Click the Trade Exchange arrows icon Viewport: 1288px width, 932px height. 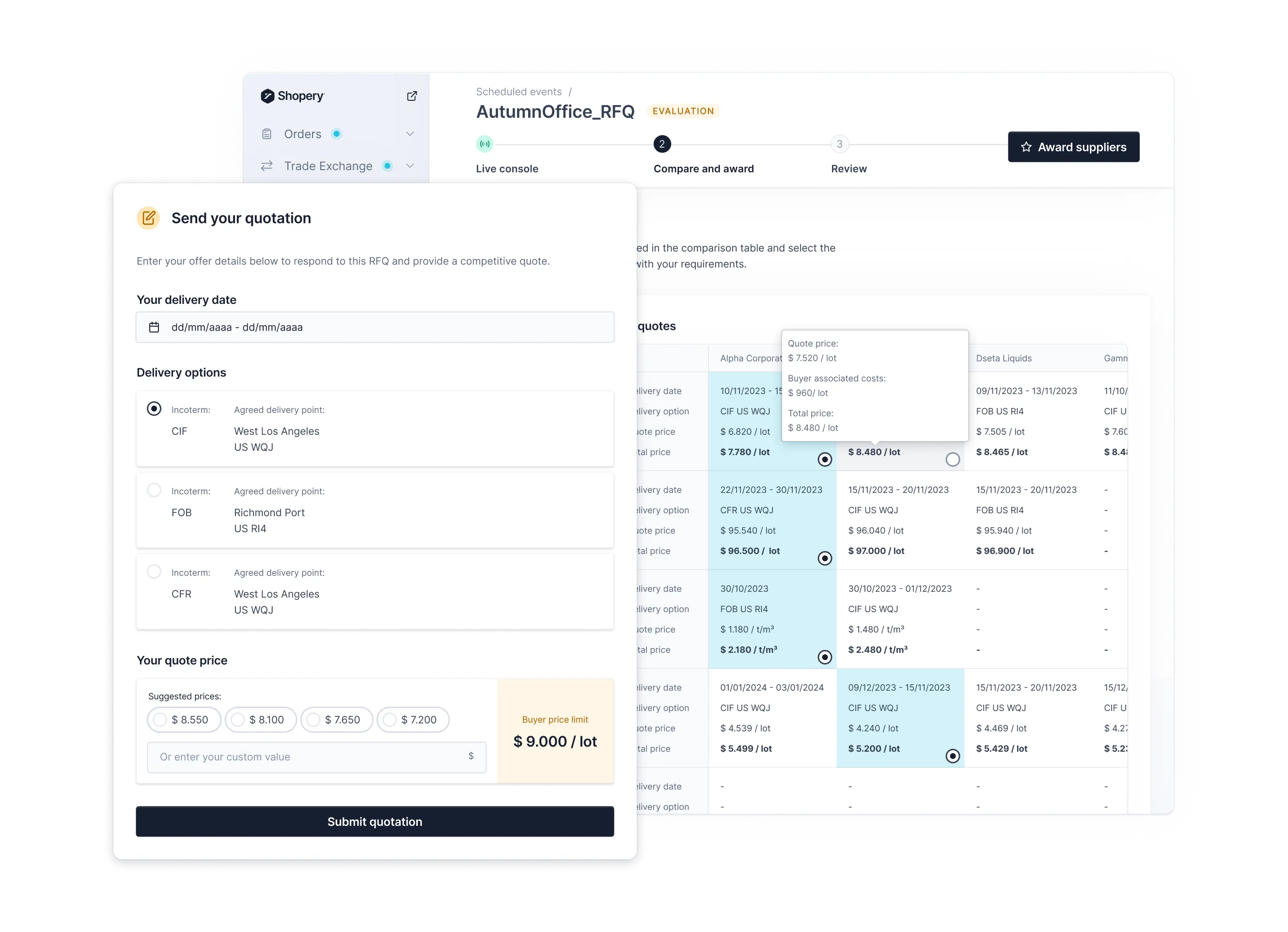tap(267, 166)
